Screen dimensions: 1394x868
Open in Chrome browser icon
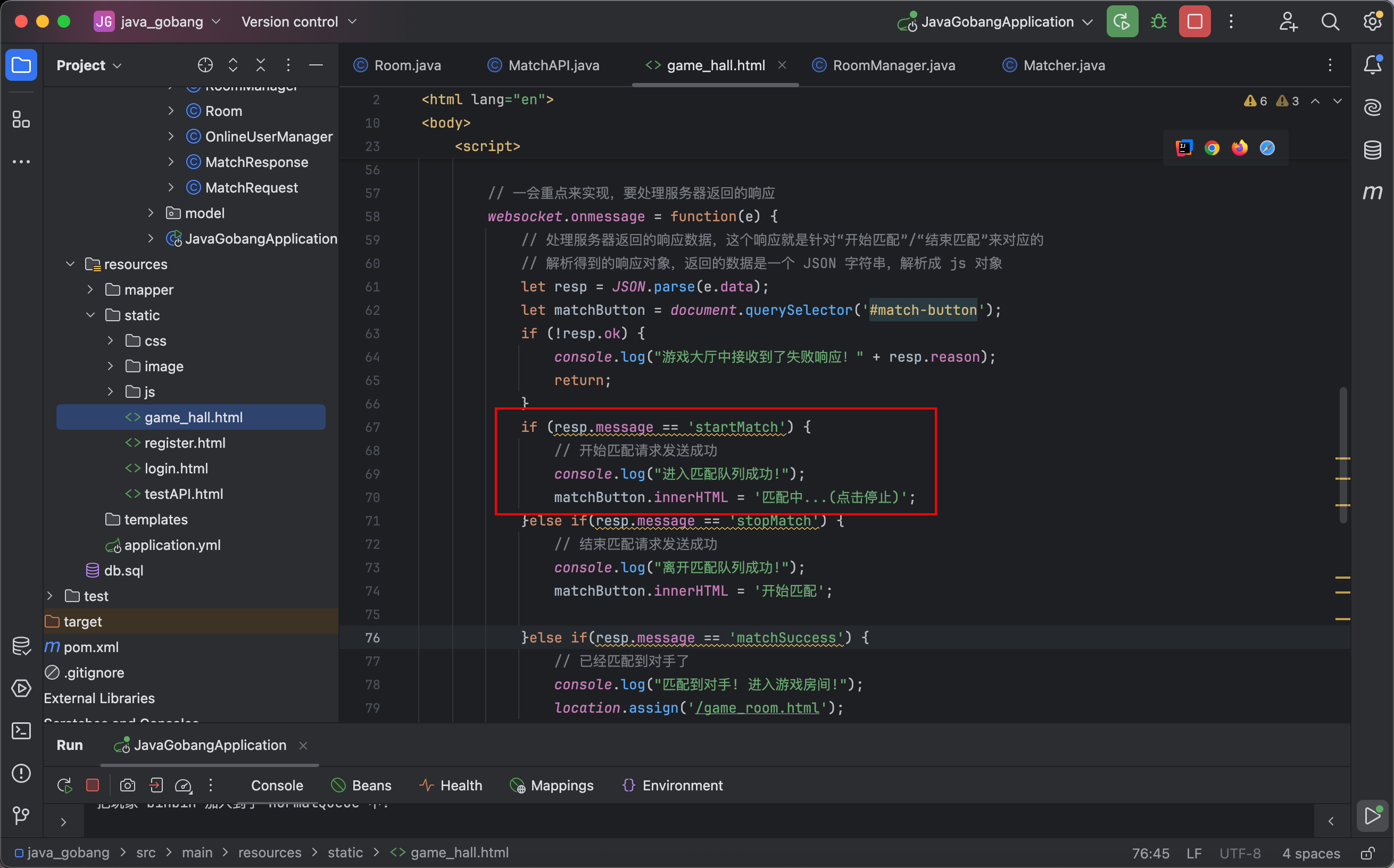click(1212, 148)
